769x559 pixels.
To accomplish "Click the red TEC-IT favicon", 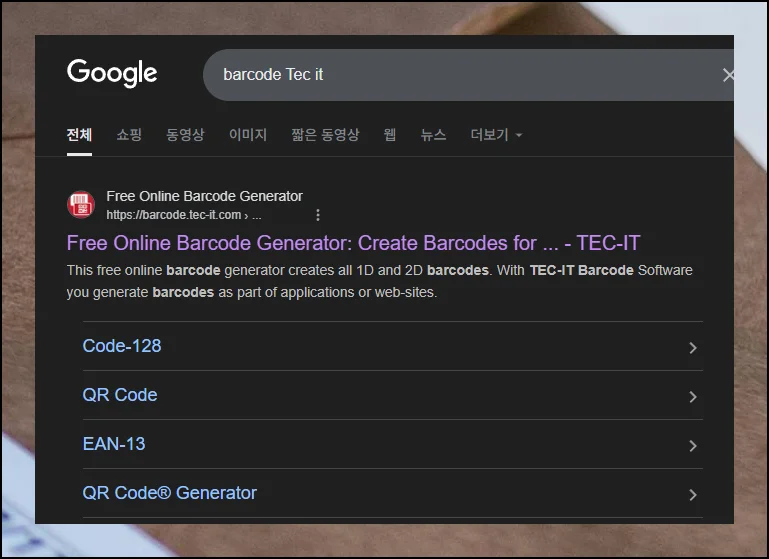I will [x=80, y=205].
